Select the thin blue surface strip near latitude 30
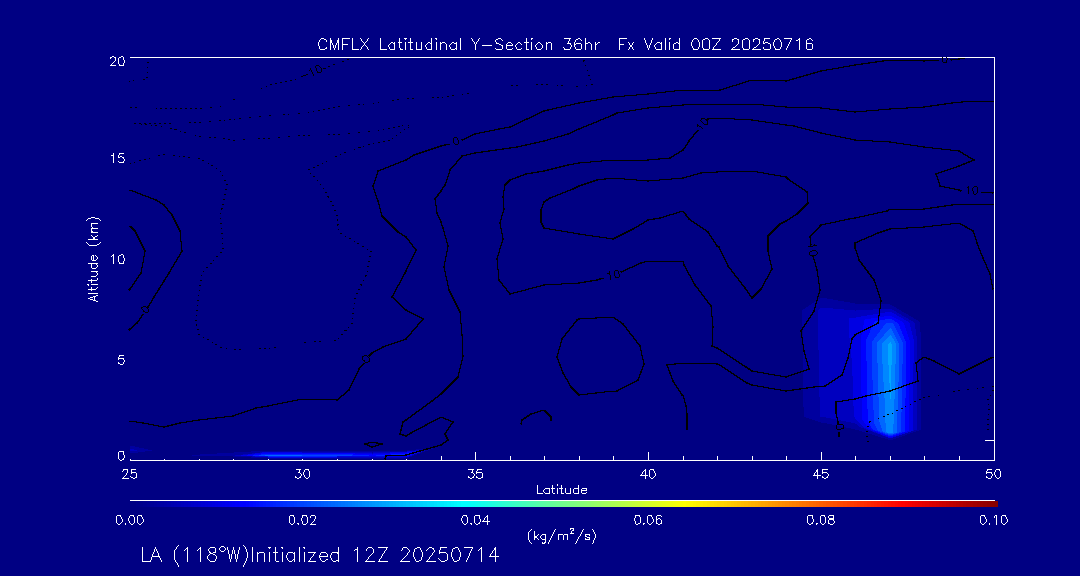 [300, 455]
